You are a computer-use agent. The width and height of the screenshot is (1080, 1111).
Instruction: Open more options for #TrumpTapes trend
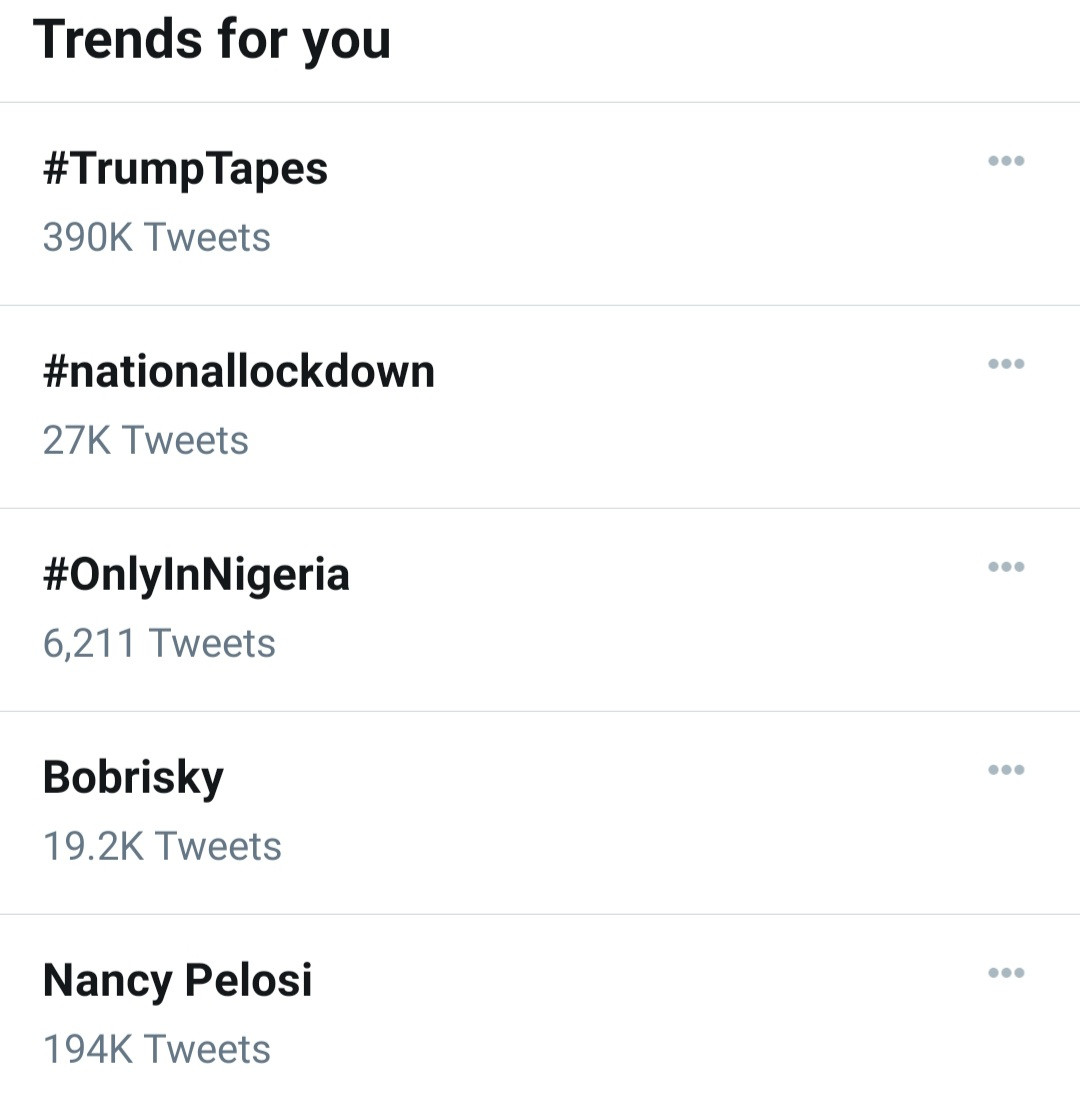(x=1005, y=161)
